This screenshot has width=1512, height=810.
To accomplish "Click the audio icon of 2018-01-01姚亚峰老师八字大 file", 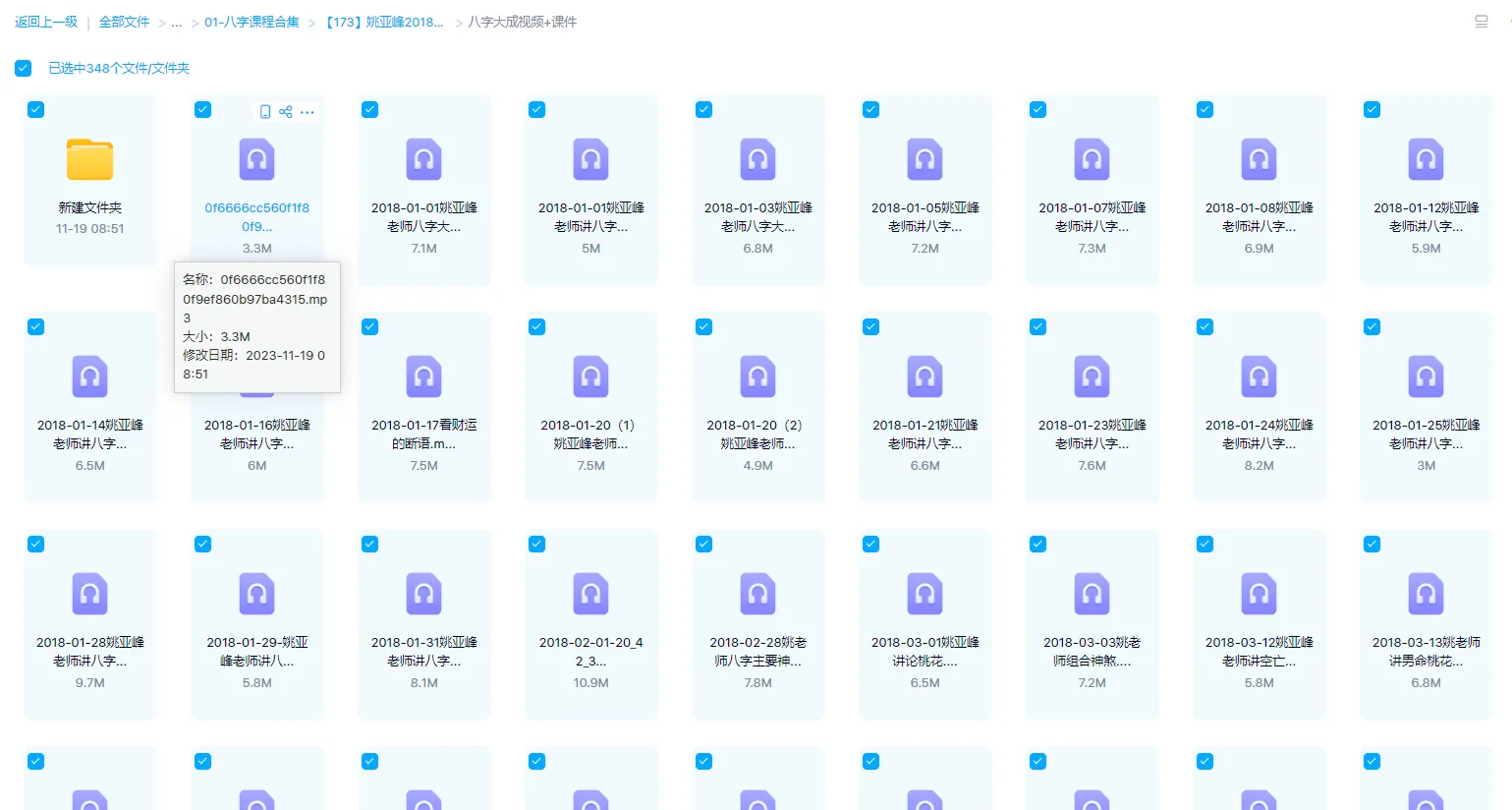I will (x=423, y=159).
